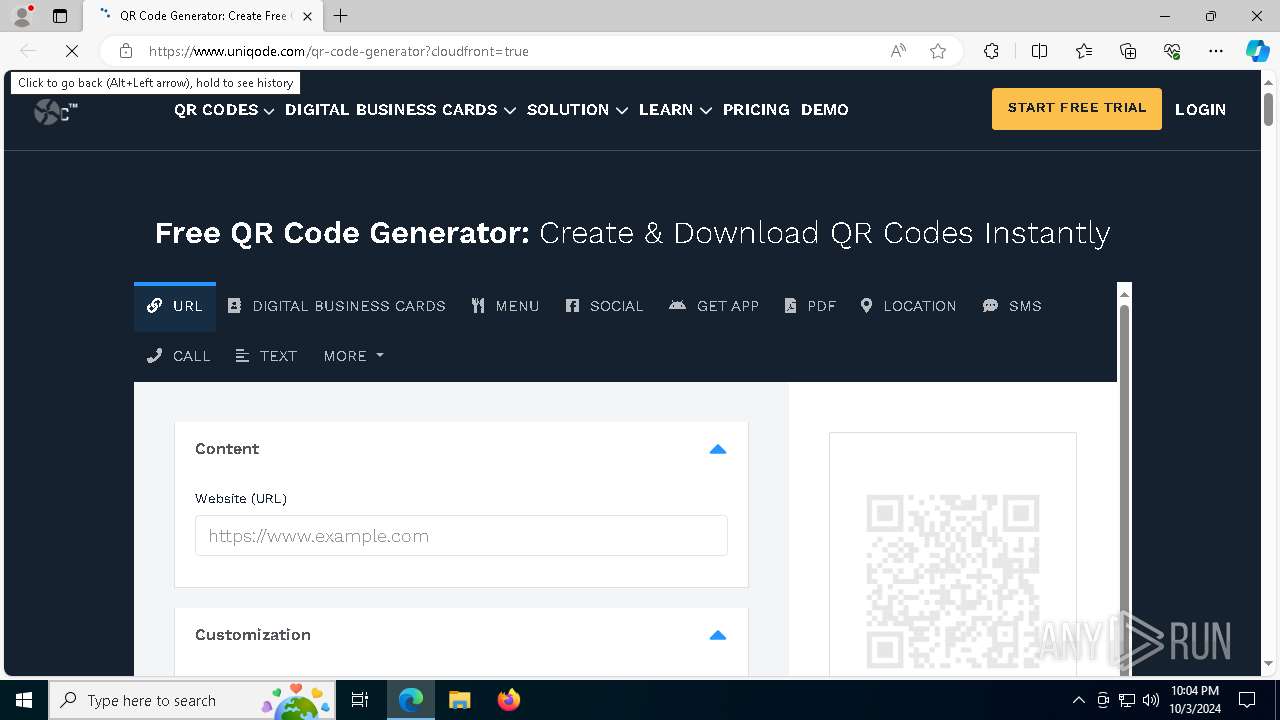This screenshot has height=720, width=1280.
Task: Open Microsoft Edge from taskbar
Action: pos(411,700)
